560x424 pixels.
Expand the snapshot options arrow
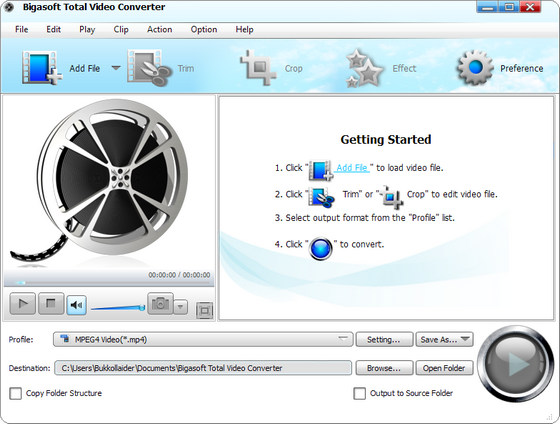coord(181,306)
